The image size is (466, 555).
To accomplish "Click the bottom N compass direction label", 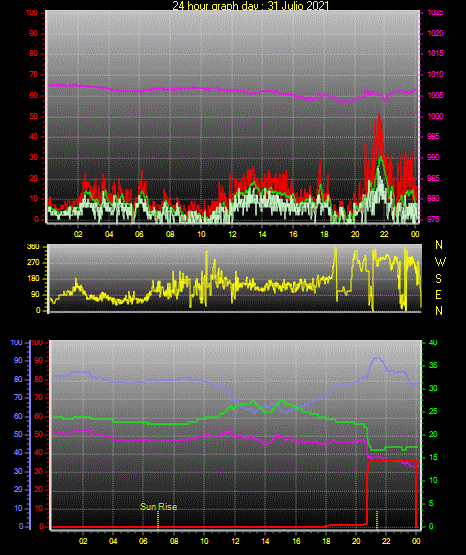I will coord(439,311).
